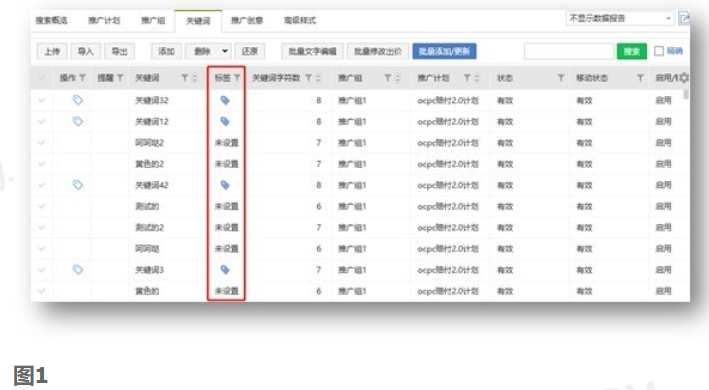The image size is (709, 390).
Task: Open filter on the 状态 column header
Action: 561,78
